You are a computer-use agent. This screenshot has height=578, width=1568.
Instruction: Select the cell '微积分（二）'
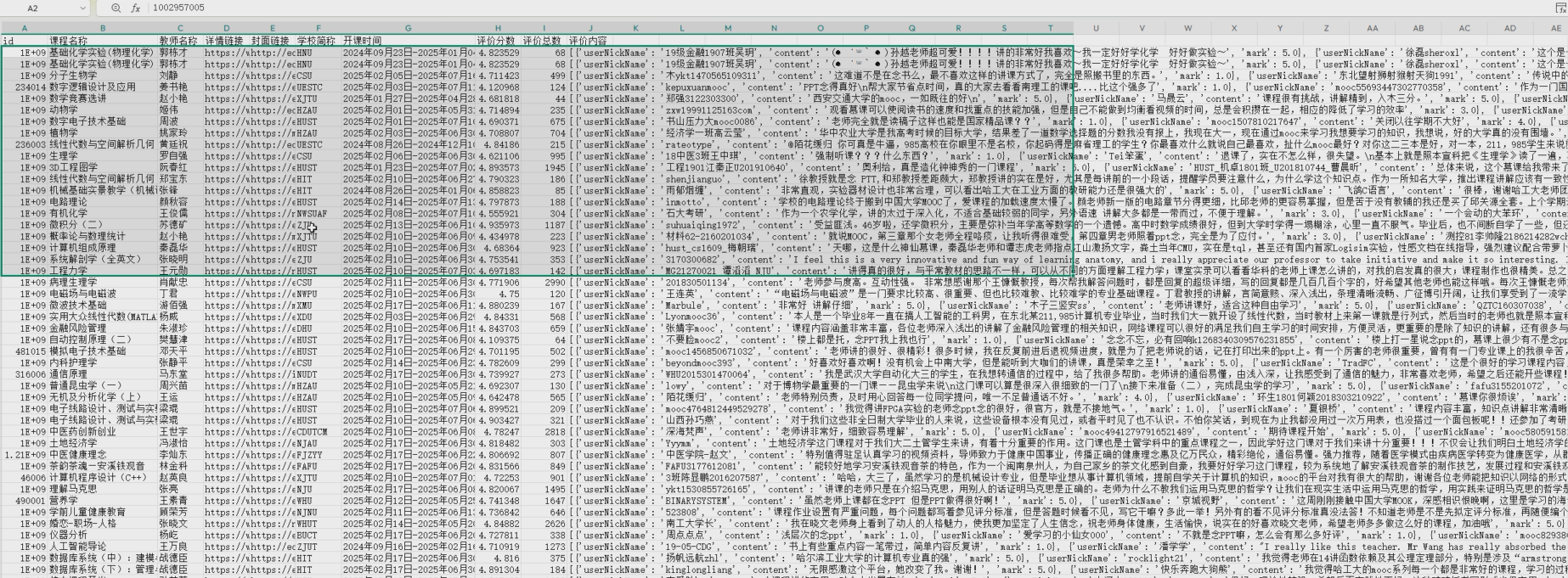pyautogui.click(x=103, y=225)
